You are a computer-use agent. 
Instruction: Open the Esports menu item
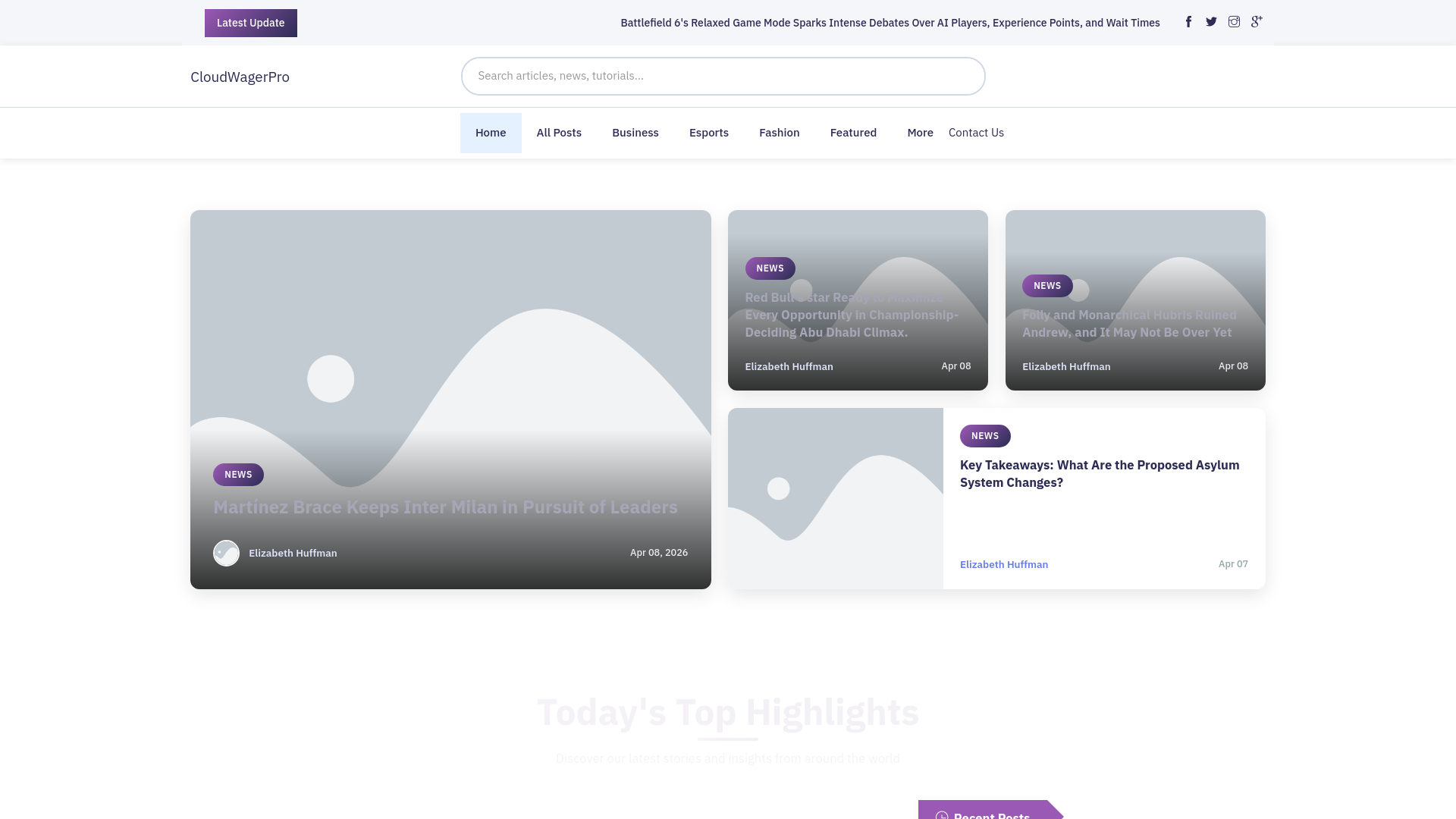point(709,133)
